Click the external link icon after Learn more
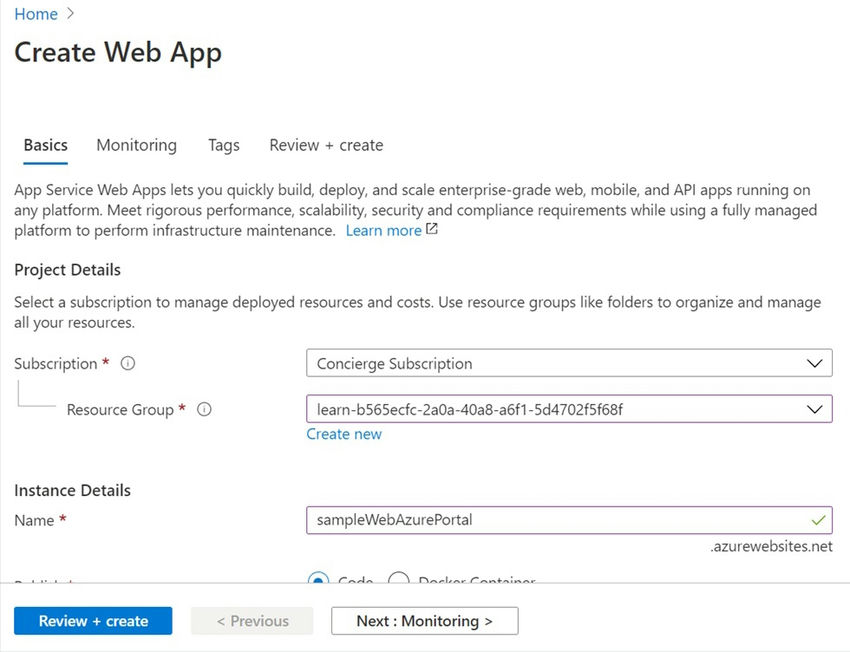The height and width of the screenshot is (652, 850). coord(431,228)
